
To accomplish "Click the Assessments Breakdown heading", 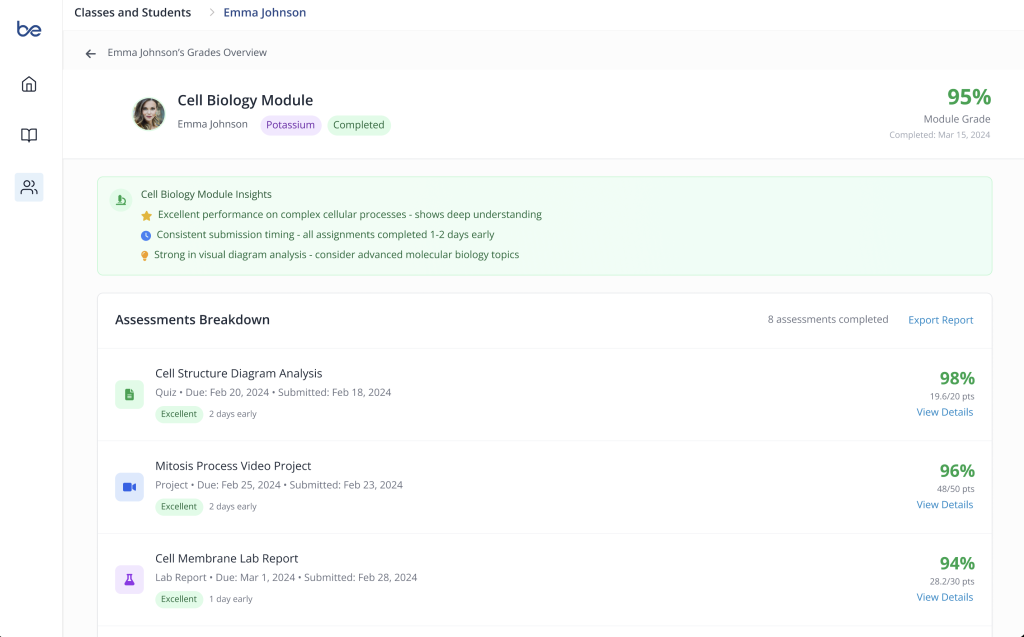I will point(192,320).
